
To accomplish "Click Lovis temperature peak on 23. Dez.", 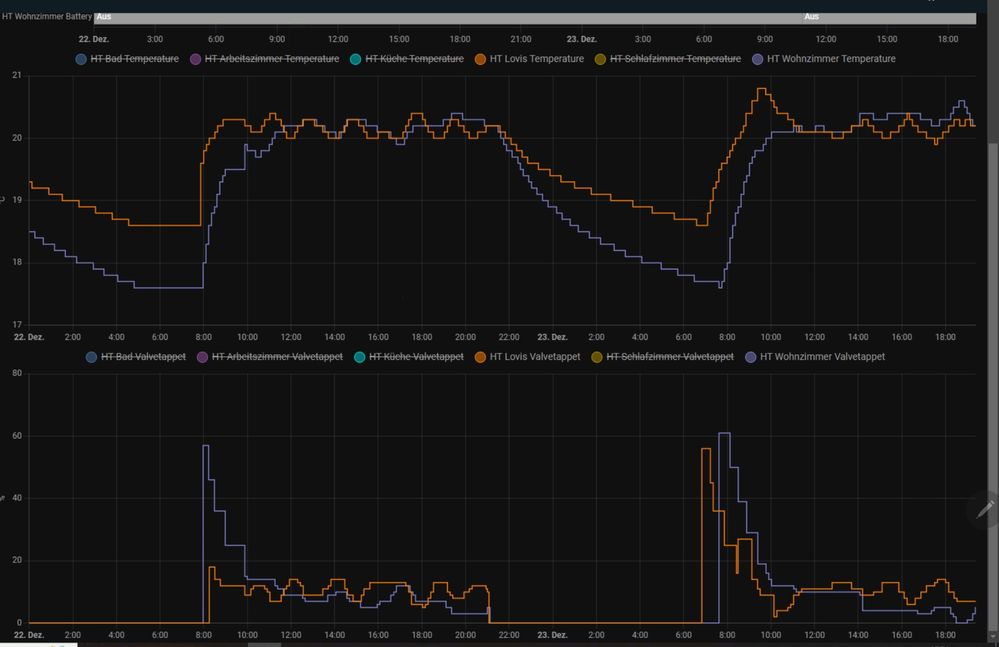I will [762, 89].
